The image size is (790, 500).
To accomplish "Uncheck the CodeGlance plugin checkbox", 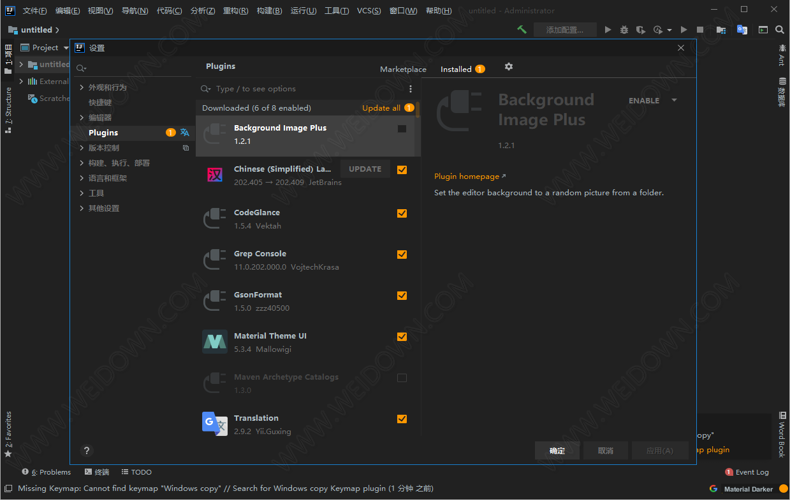I will [402, 213].
